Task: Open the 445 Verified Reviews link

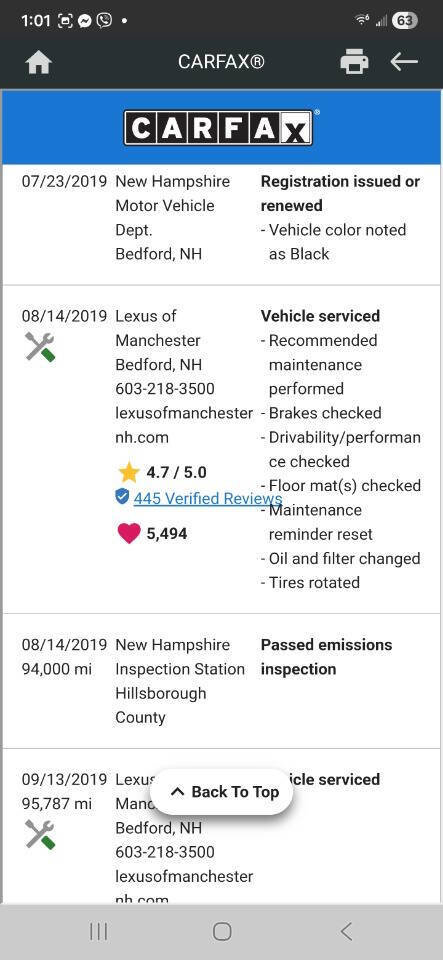Action: point(208,498)
